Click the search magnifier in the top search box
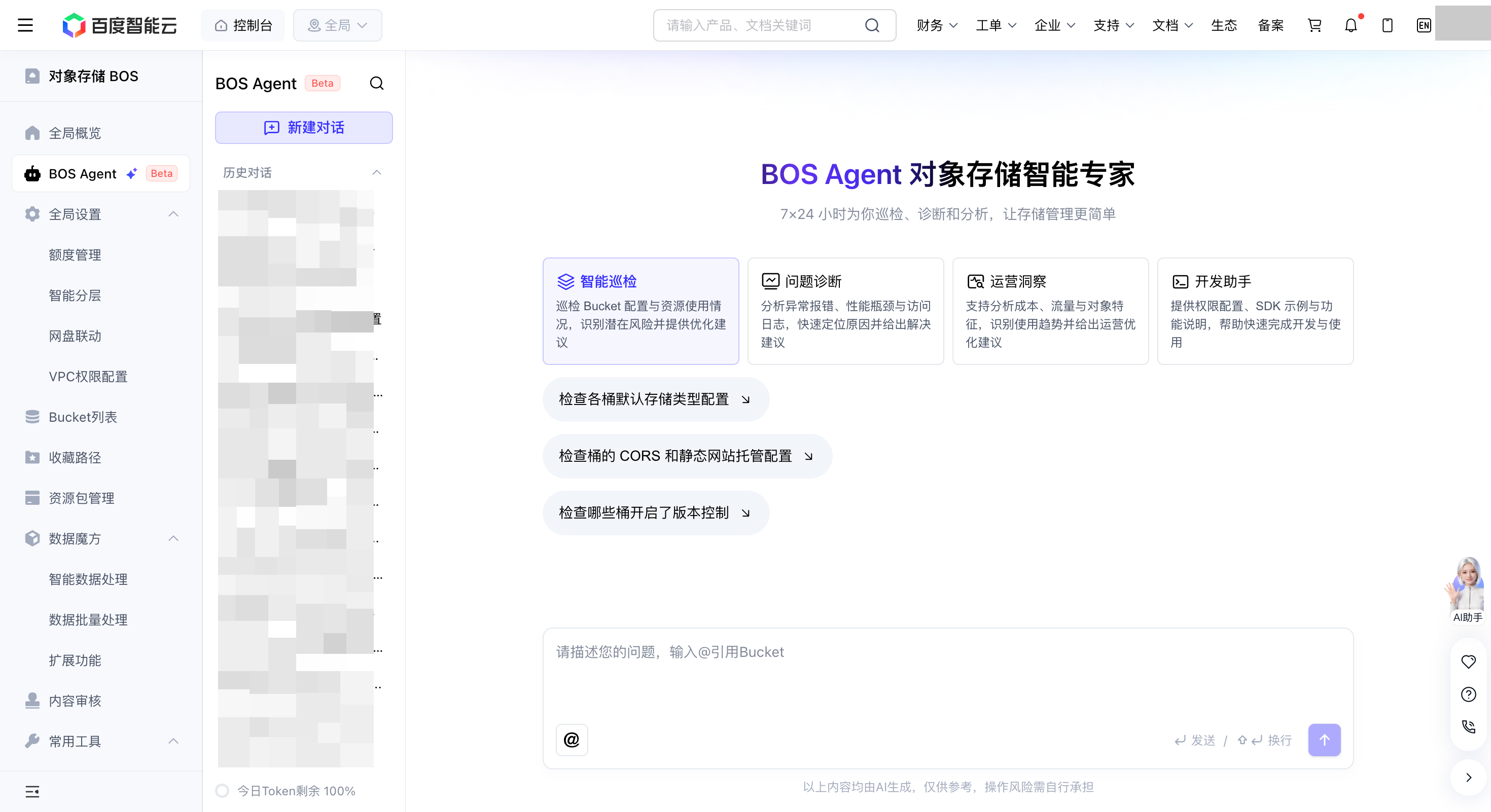 872,25
